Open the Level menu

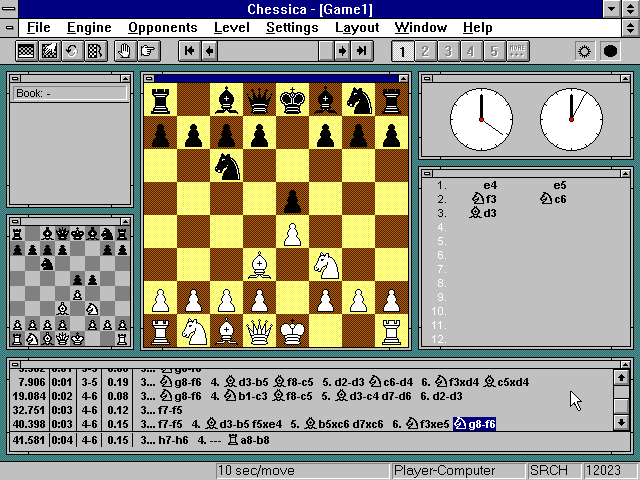[232, 27]
